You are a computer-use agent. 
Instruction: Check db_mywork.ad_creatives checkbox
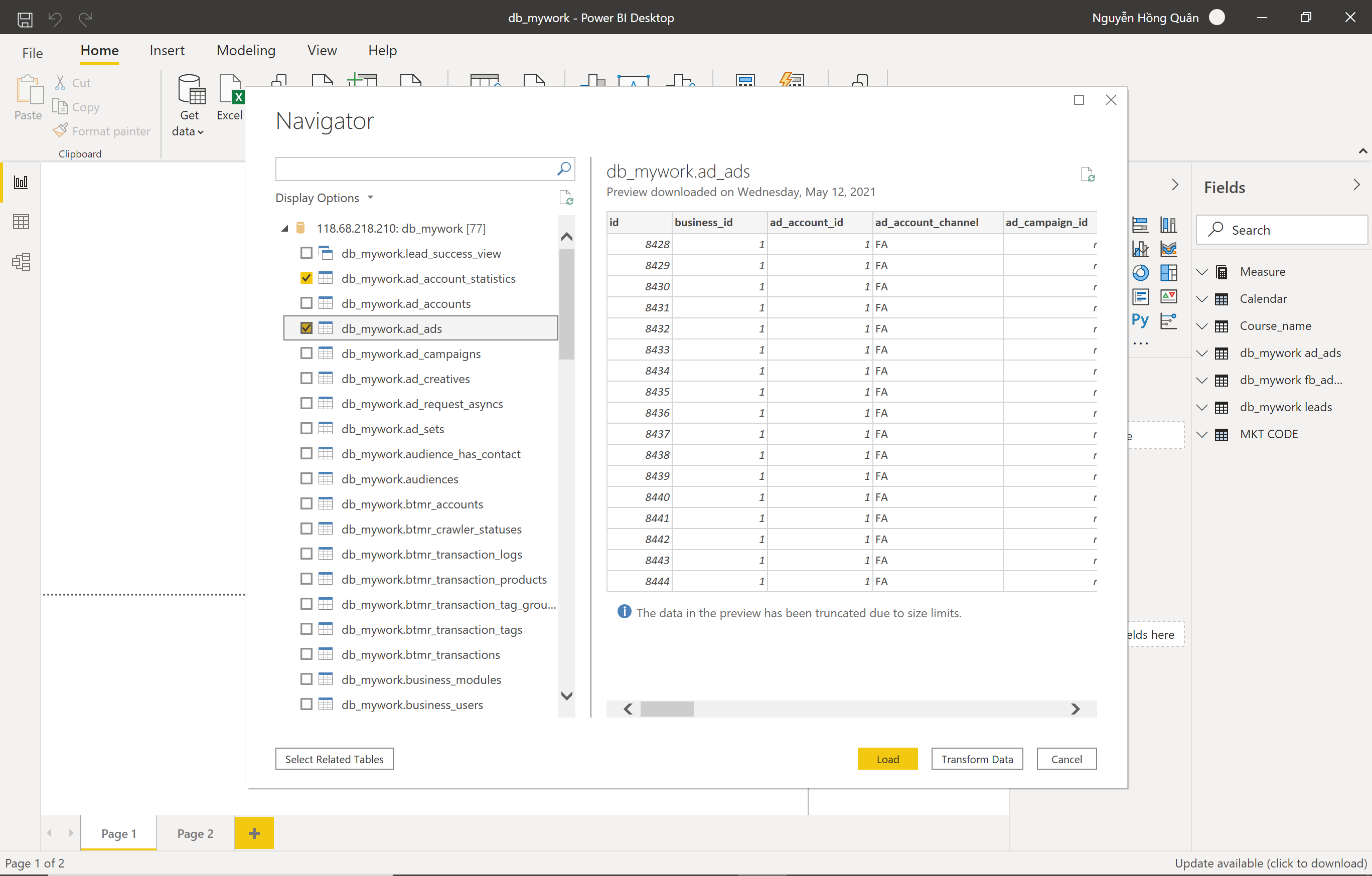click(306, 378)
